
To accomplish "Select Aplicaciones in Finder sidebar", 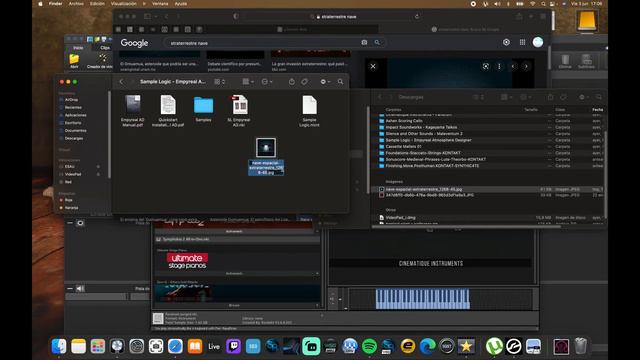I will tap(76, 115).
